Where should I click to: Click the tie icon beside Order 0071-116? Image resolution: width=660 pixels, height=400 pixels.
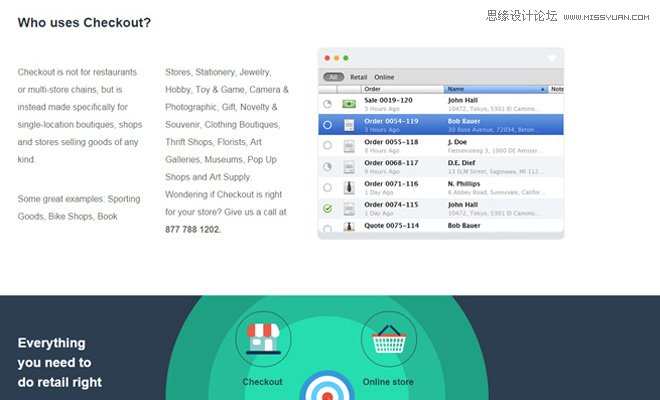(349, 187)
